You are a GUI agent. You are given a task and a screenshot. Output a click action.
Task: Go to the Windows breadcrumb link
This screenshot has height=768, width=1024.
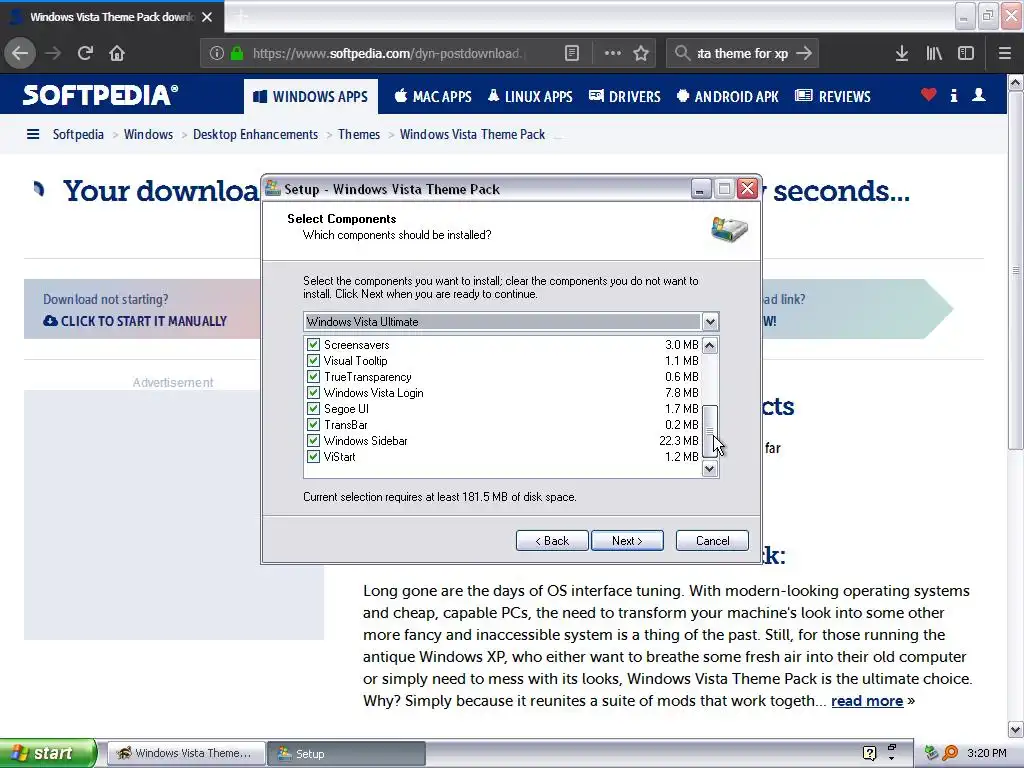point(148,135)
